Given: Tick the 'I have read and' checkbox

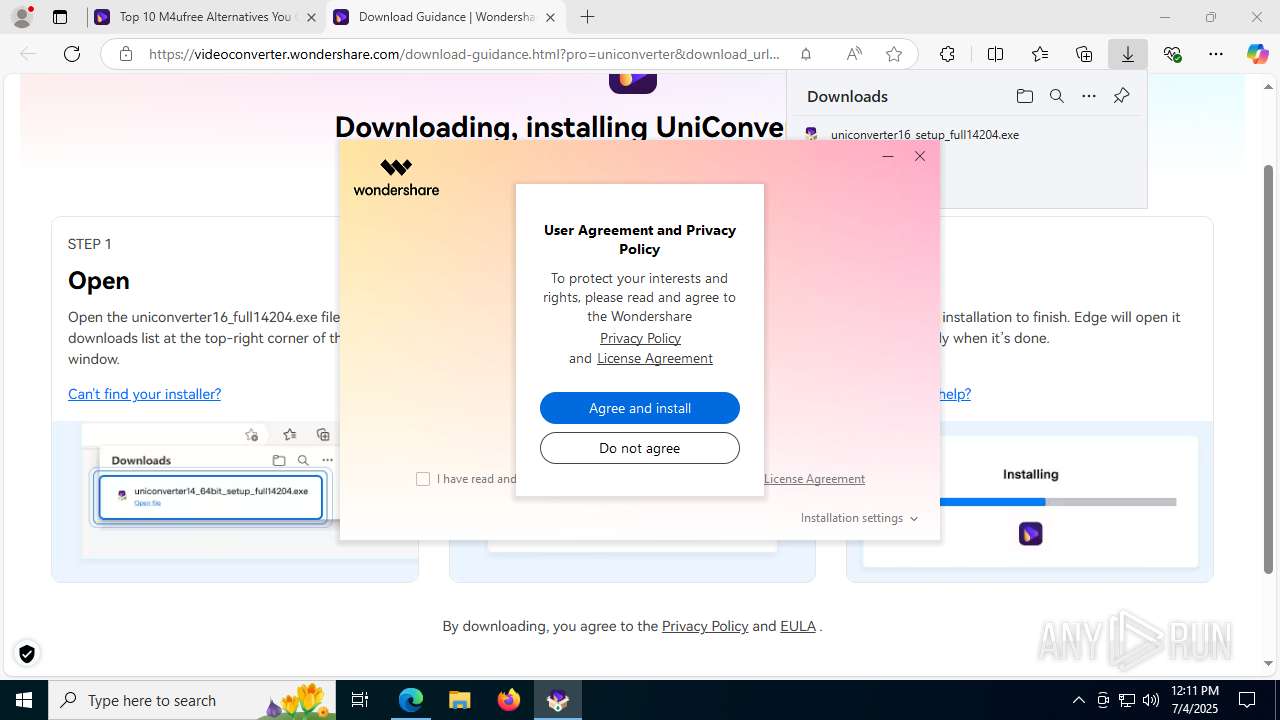Looking at the screenshot, I should click(423, 479).
